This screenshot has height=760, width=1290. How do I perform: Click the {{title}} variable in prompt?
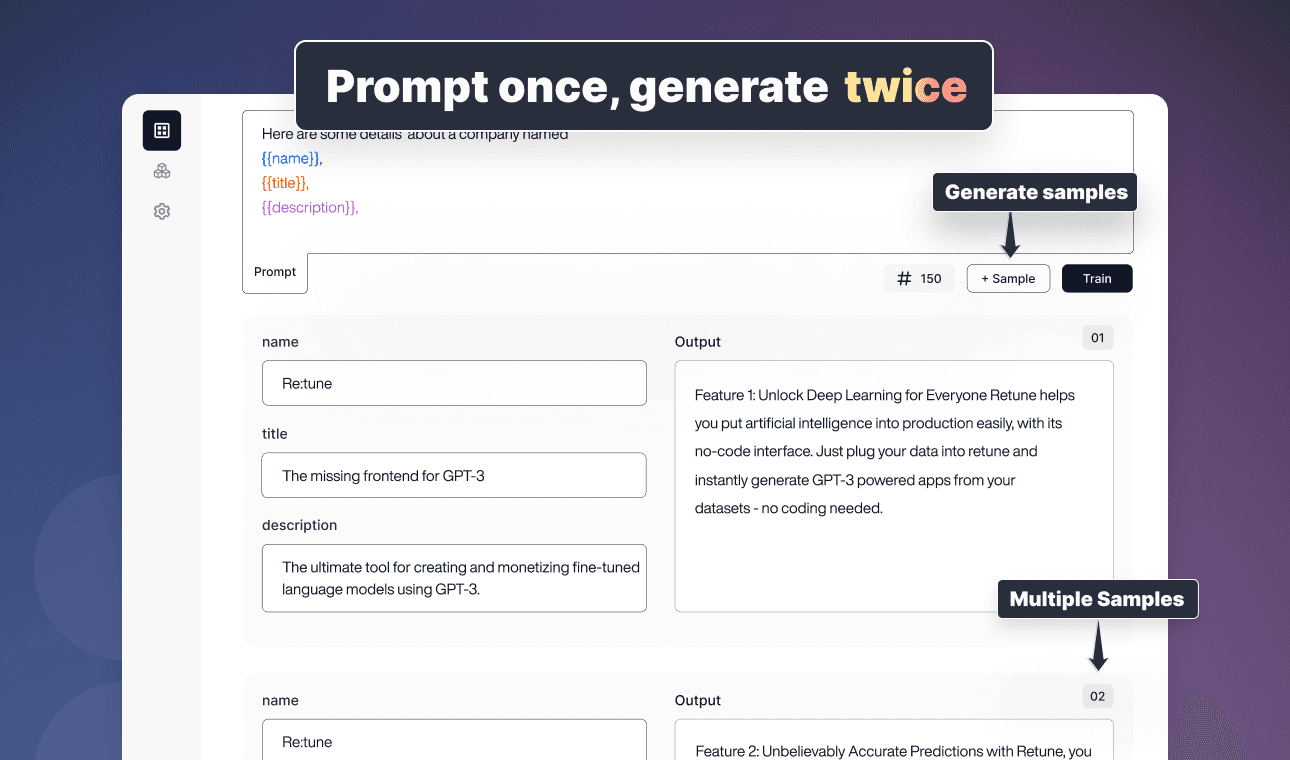point(285,183)
